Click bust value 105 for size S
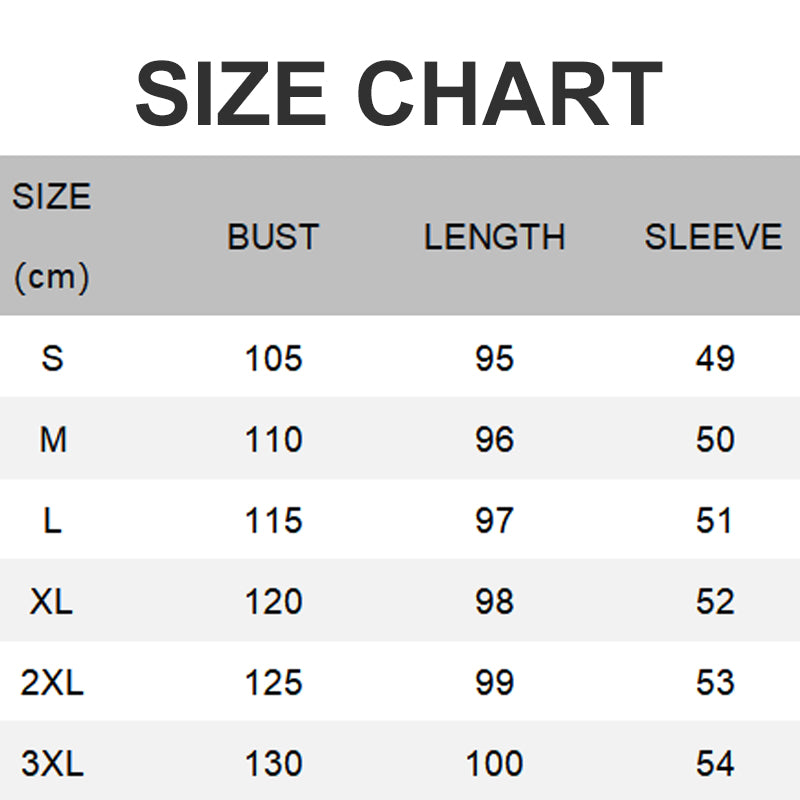Viewport: 800px width, 800px height. click(273, 358)
